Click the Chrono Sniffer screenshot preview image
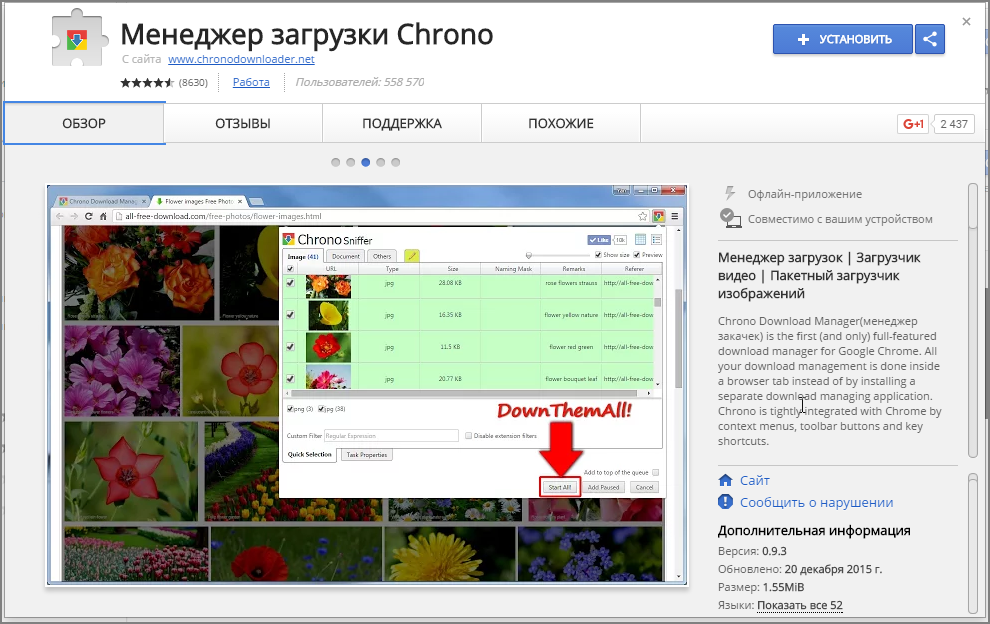990x624 pixels. pyautogui.click(x=367, y=385)
